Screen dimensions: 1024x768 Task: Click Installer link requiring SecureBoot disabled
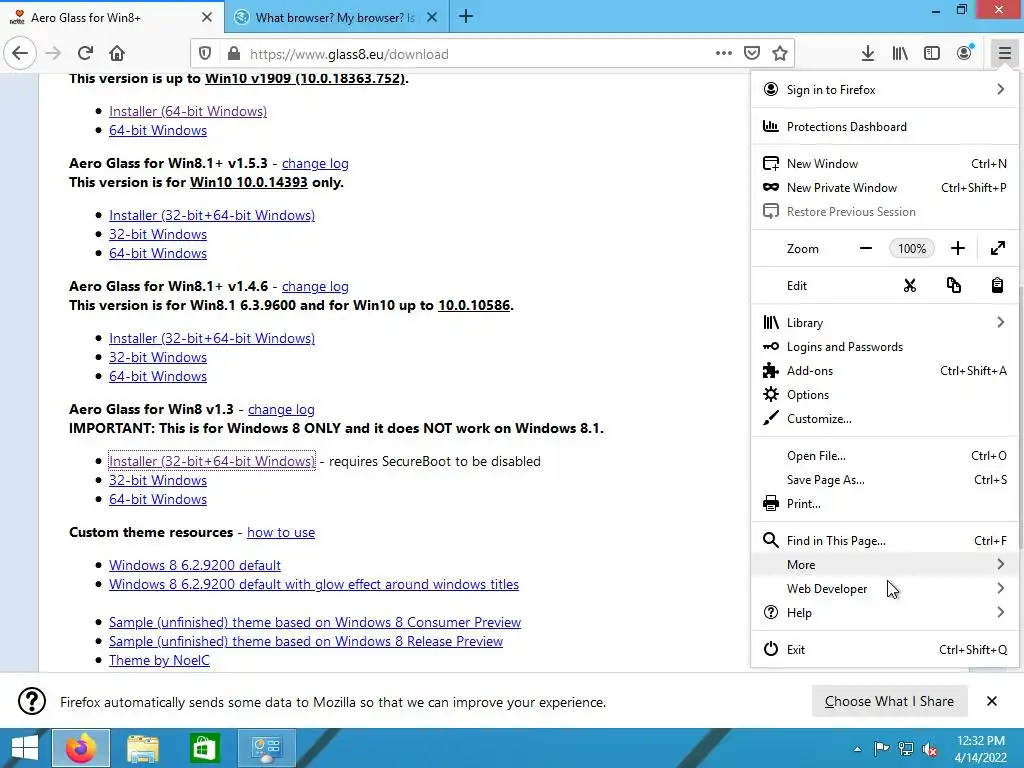(212, 461)
